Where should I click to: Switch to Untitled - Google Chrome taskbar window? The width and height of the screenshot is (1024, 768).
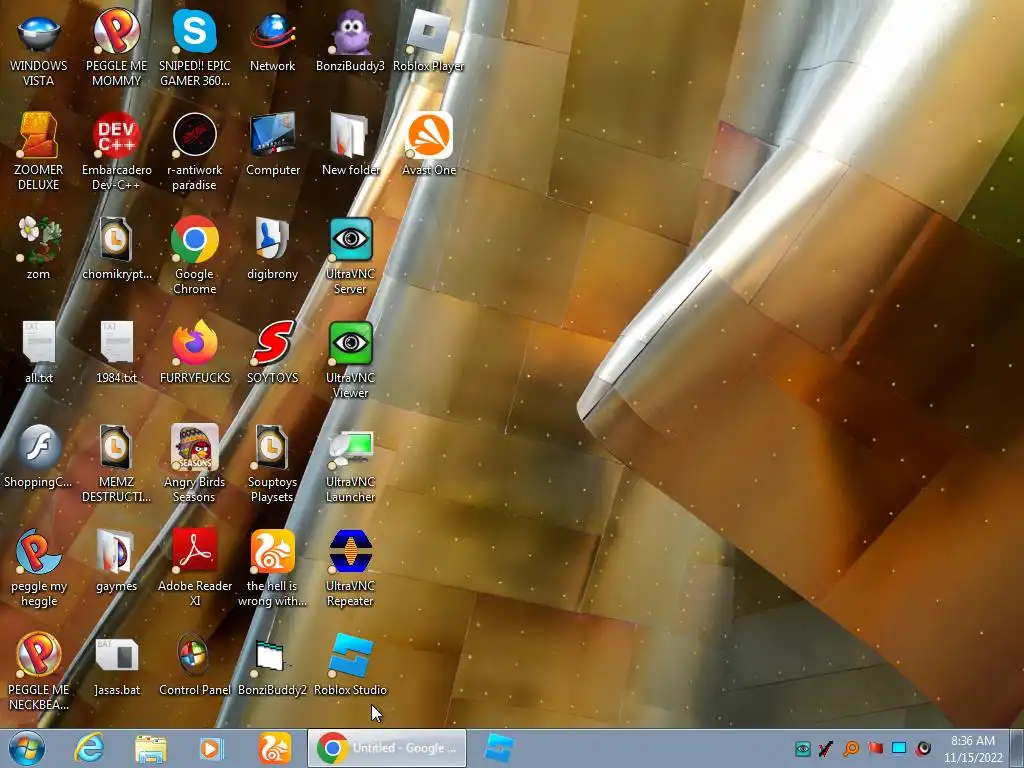(387, 748)
